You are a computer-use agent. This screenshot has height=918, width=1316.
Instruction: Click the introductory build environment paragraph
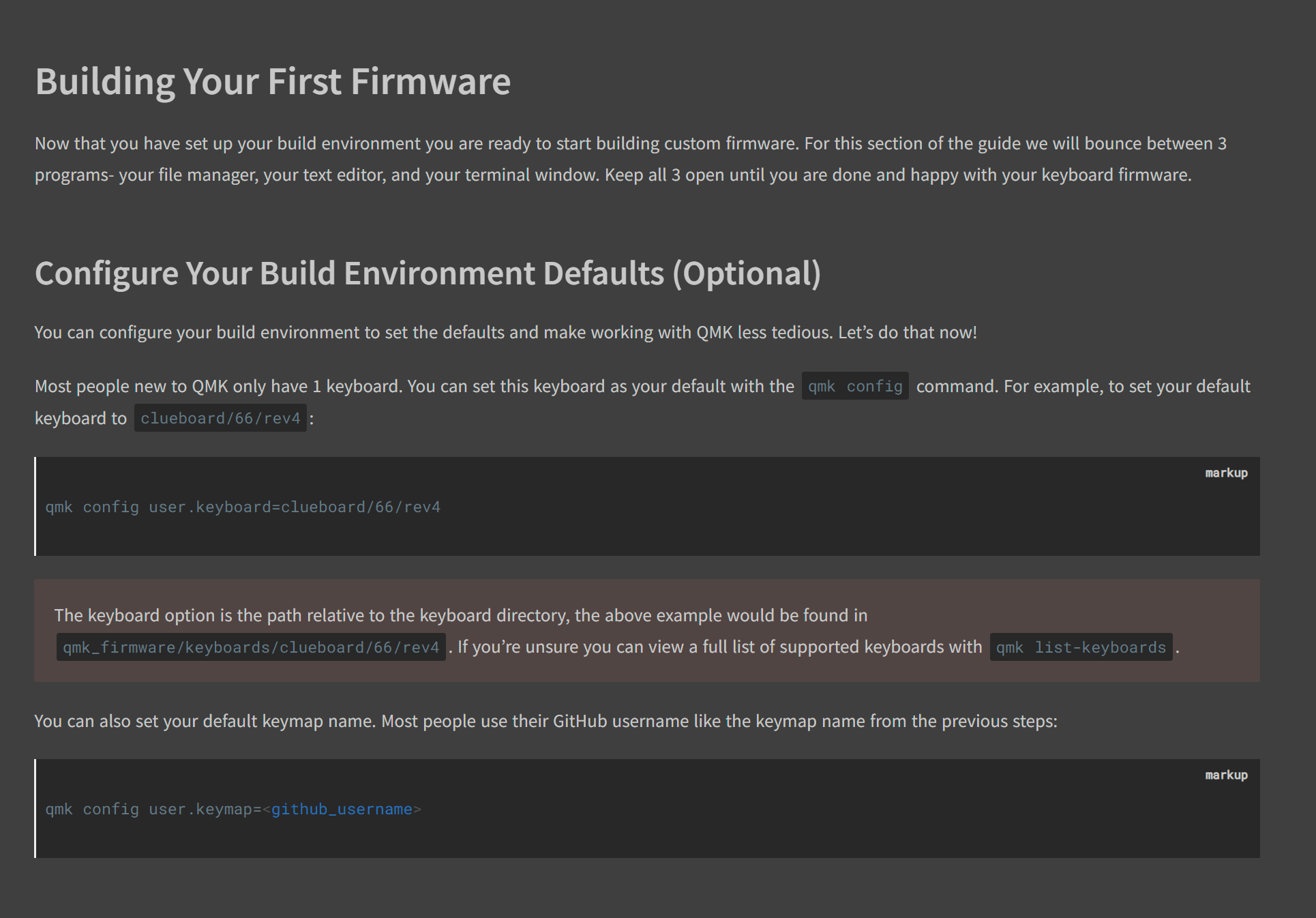[630, 159]
